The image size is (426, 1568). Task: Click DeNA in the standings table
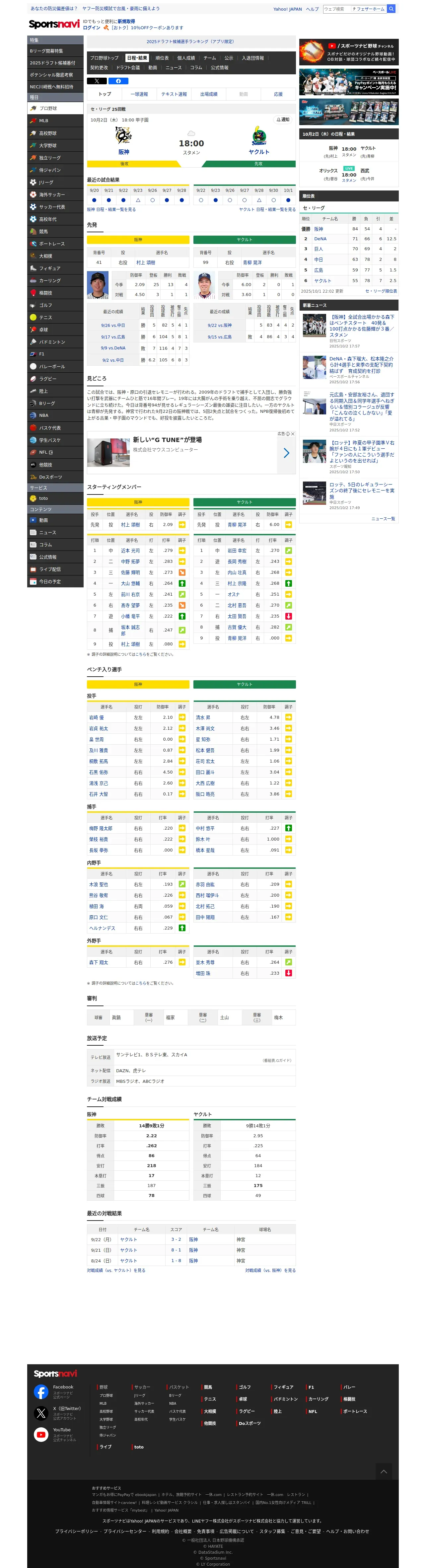(x=320, y=239)
